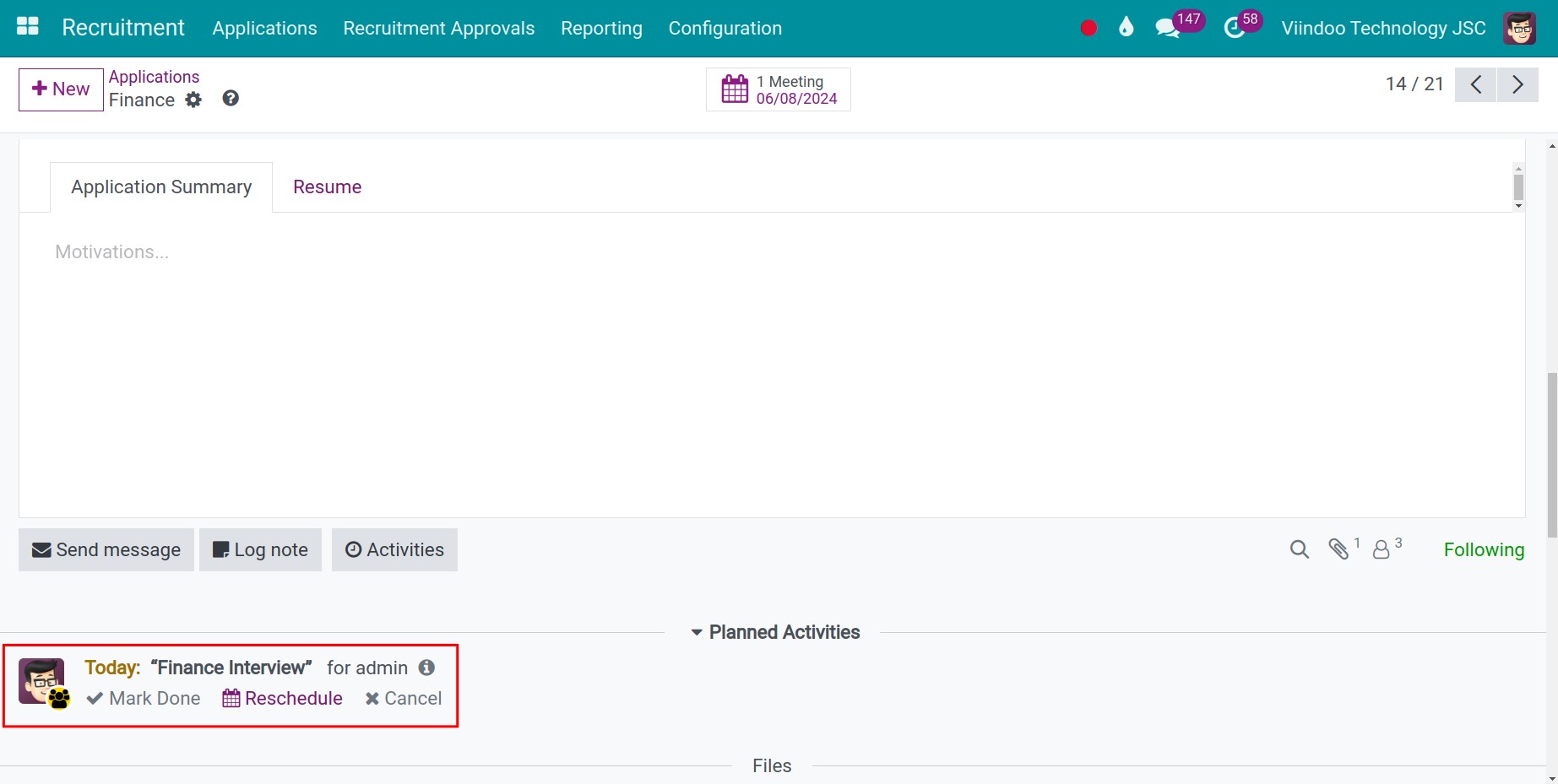Search the chatter messages with magnifier icon
This screenshot has height=784, width=1558.
(1299, 550)
